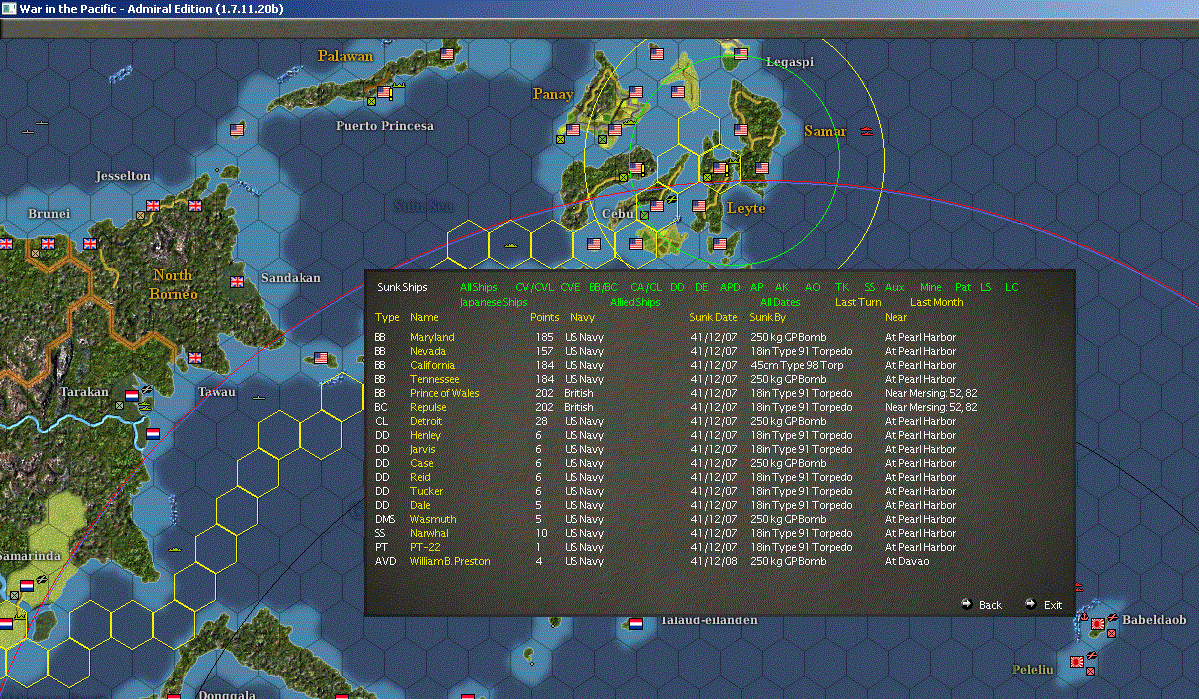Viewport: 1199px width, 699px height.
Task: Sort list by Sunk Date header
Action: tap(713, 317)
